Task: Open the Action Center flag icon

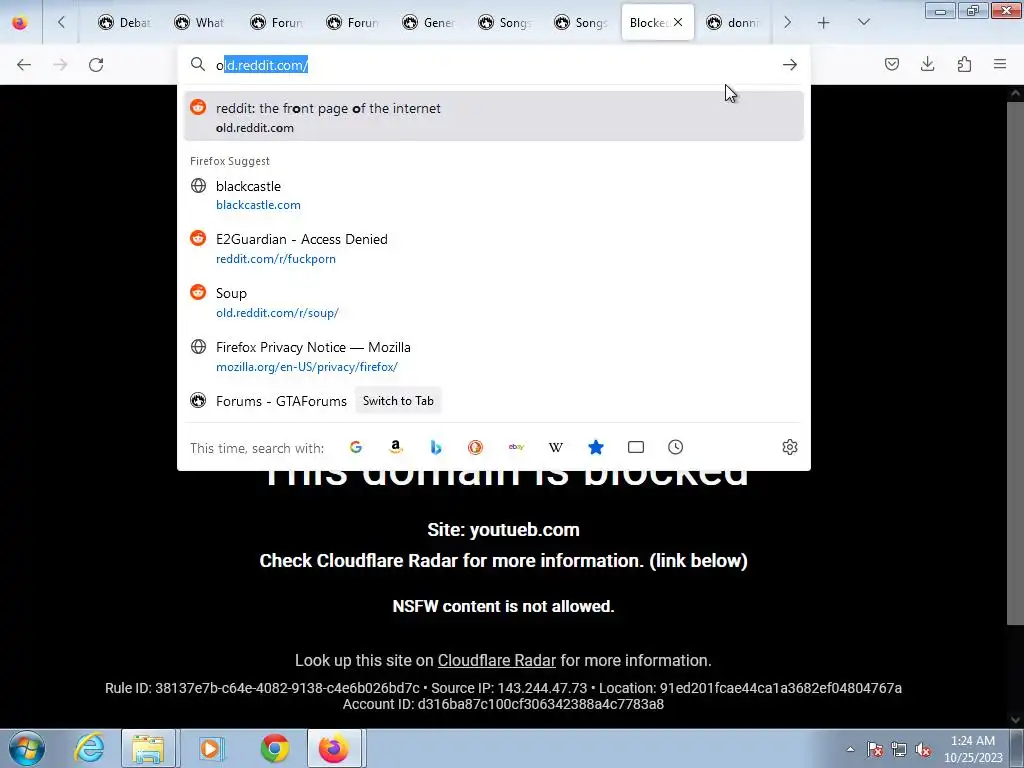Action: tap(875, 750)
